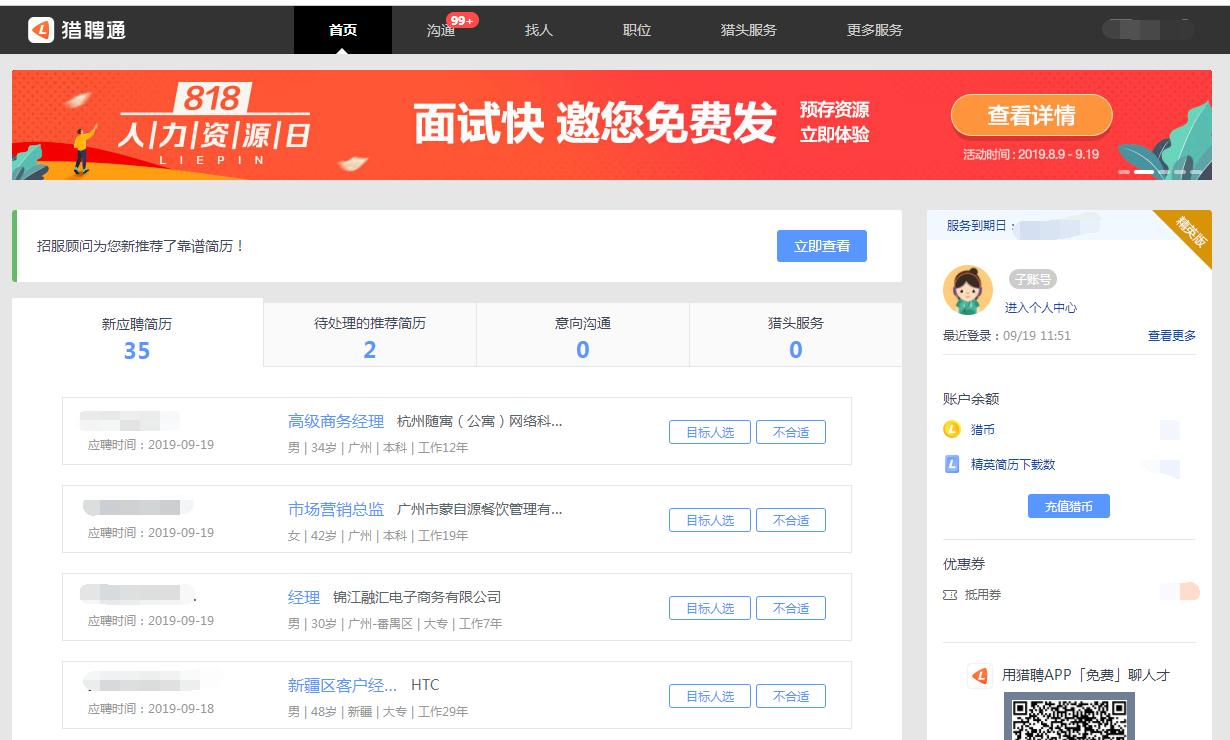Image resolution: width=1230 pixels, height=740 pixels.
Task: Click the user avatar in the sidebar
Action: pyautogui.click(x=968, y=289)
